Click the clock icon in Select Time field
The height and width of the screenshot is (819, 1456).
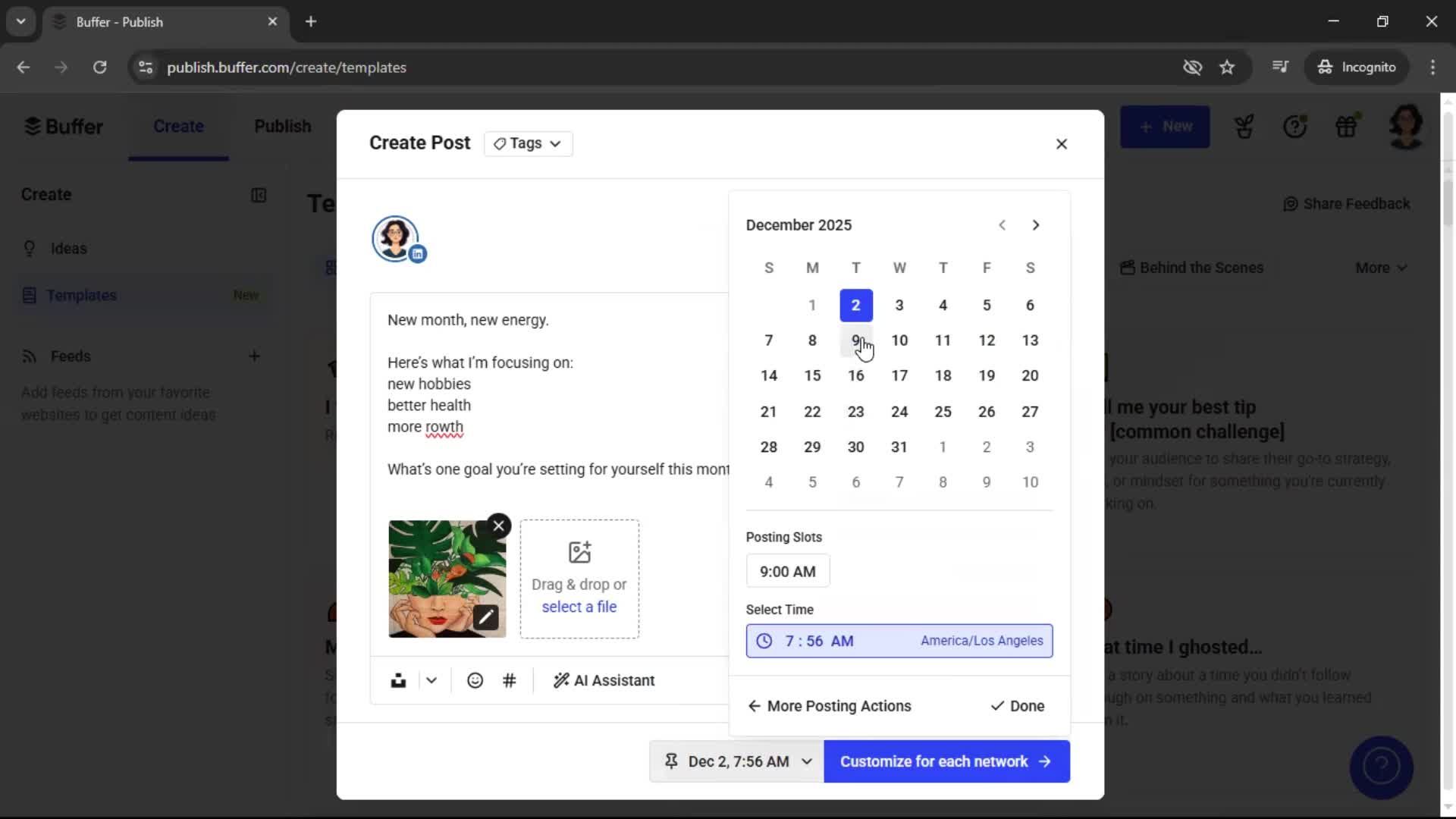tap(764, 641)
